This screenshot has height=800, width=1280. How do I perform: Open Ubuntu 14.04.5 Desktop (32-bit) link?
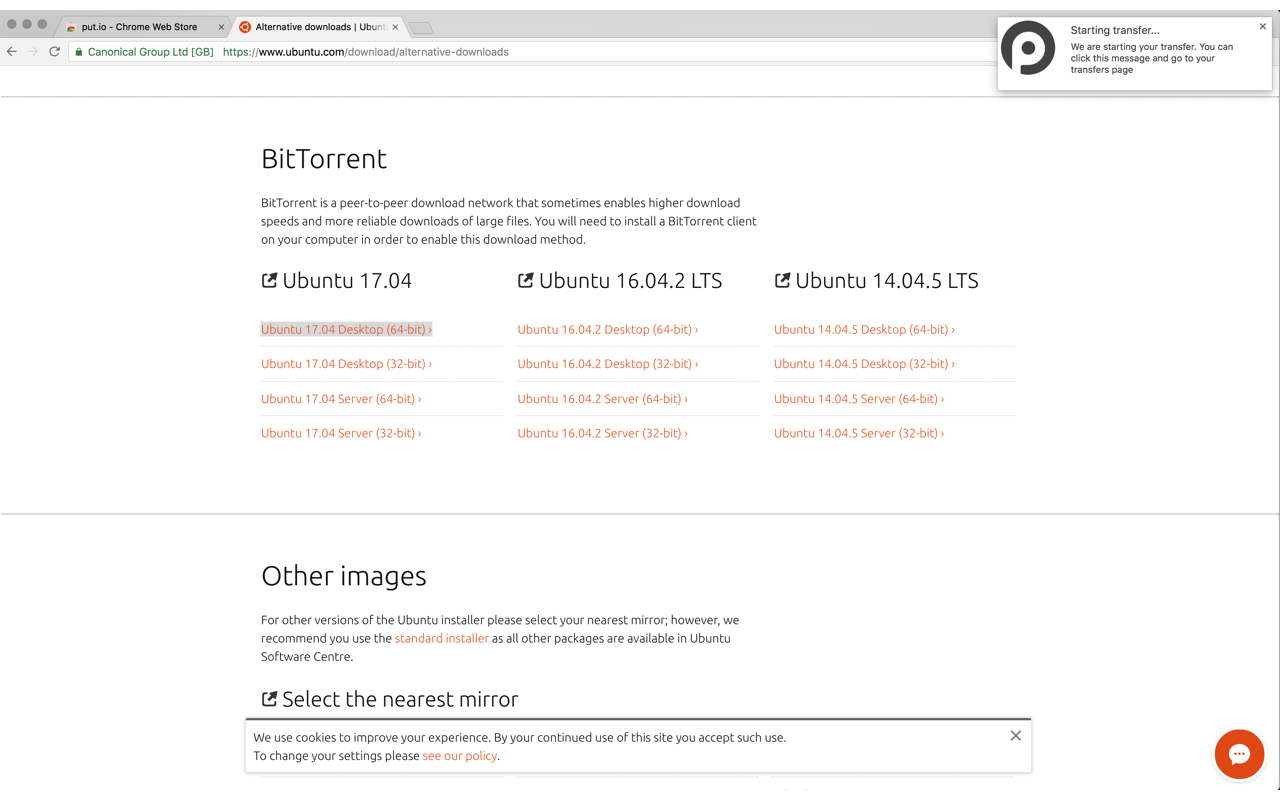[x=864, y=364]
